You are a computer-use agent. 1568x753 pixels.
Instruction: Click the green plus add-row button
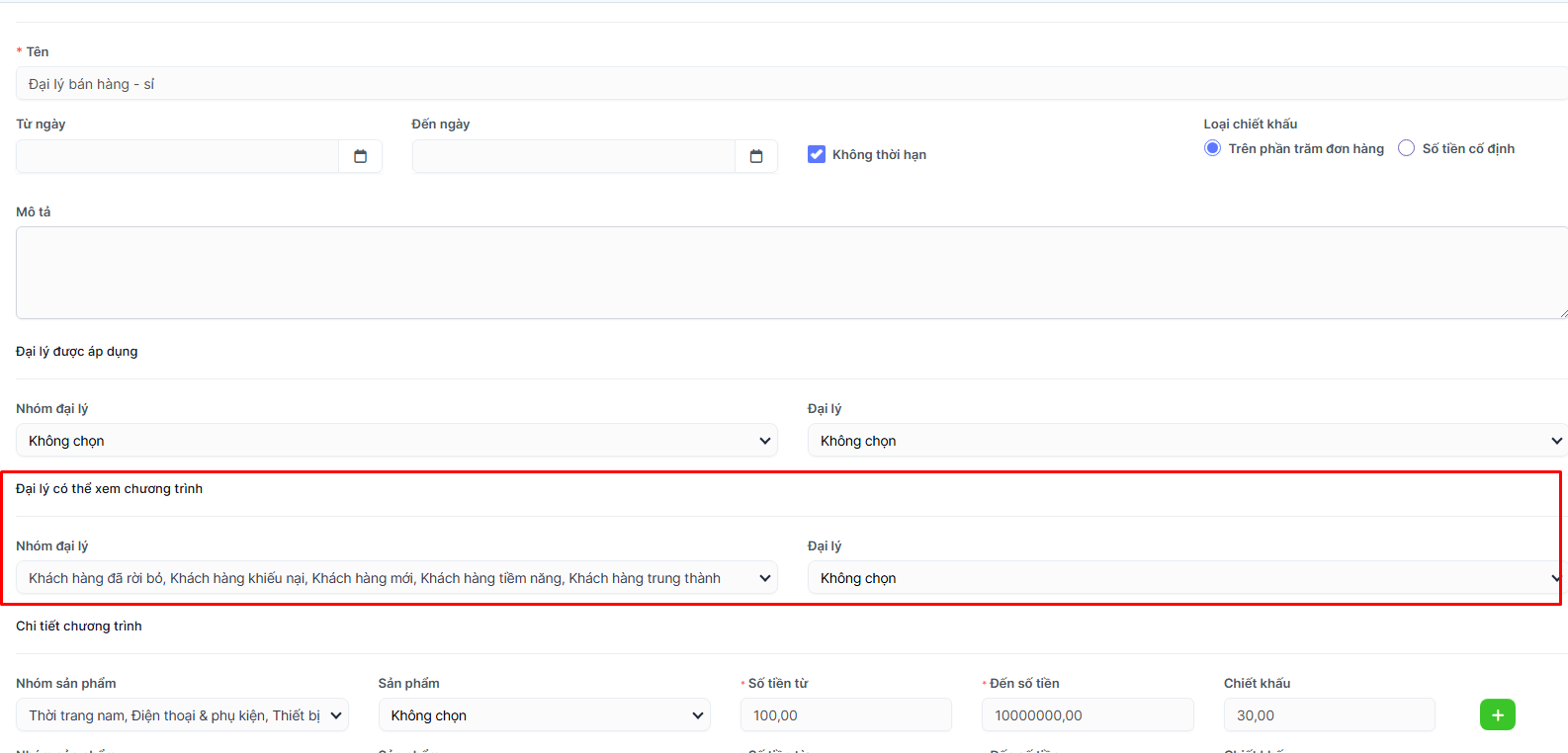pos(1497,714)
